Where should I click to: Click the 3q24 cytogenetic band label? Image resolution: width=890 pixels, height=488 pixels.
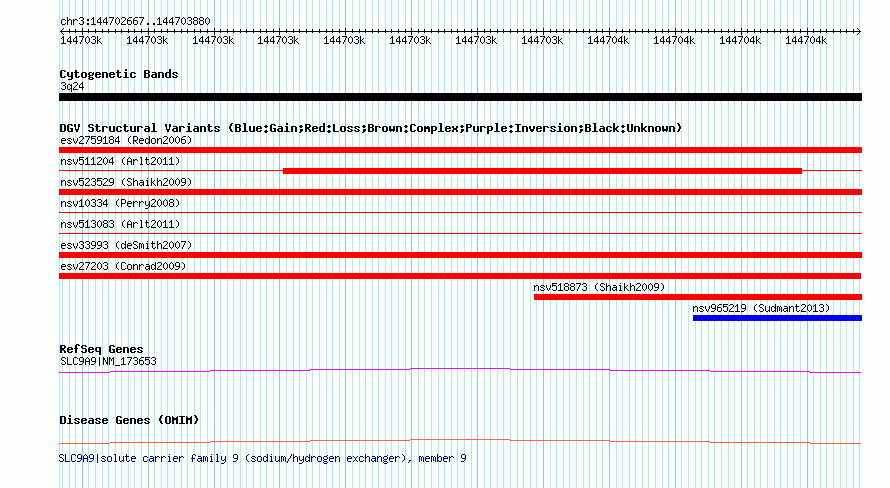[72, 86]
